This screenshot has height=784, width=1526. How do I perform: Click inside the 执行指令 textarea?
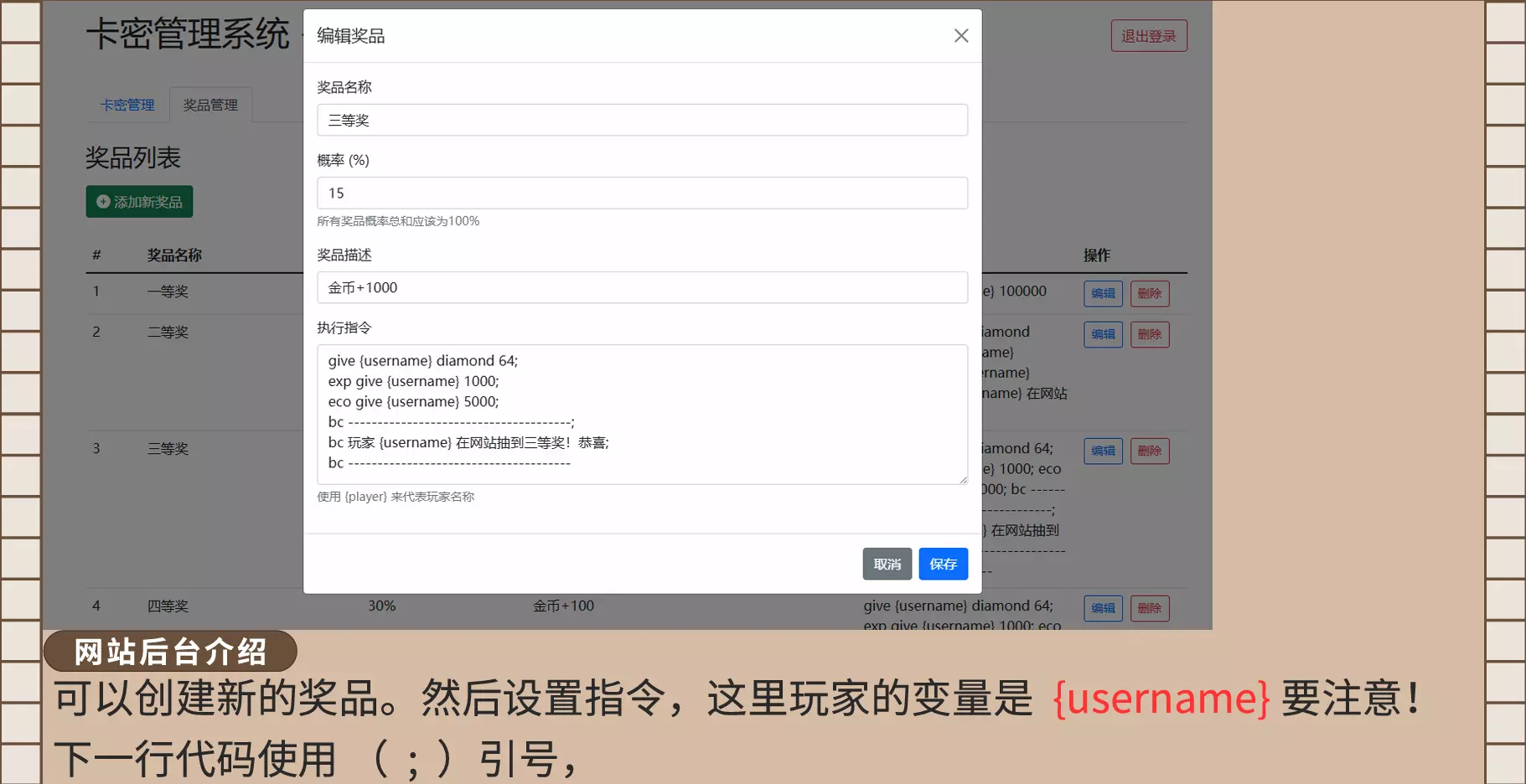pyautogui.click(x=642, y=415)
